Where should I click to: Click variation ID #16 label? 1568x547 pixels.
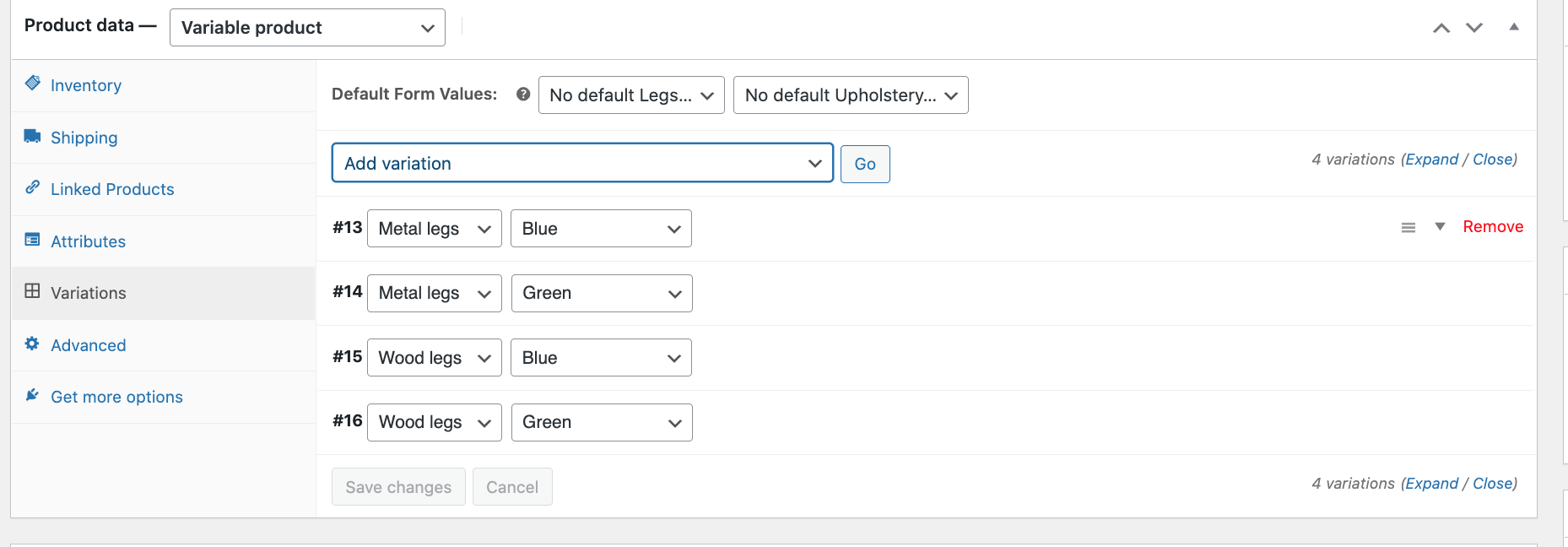tap(348, 421)
